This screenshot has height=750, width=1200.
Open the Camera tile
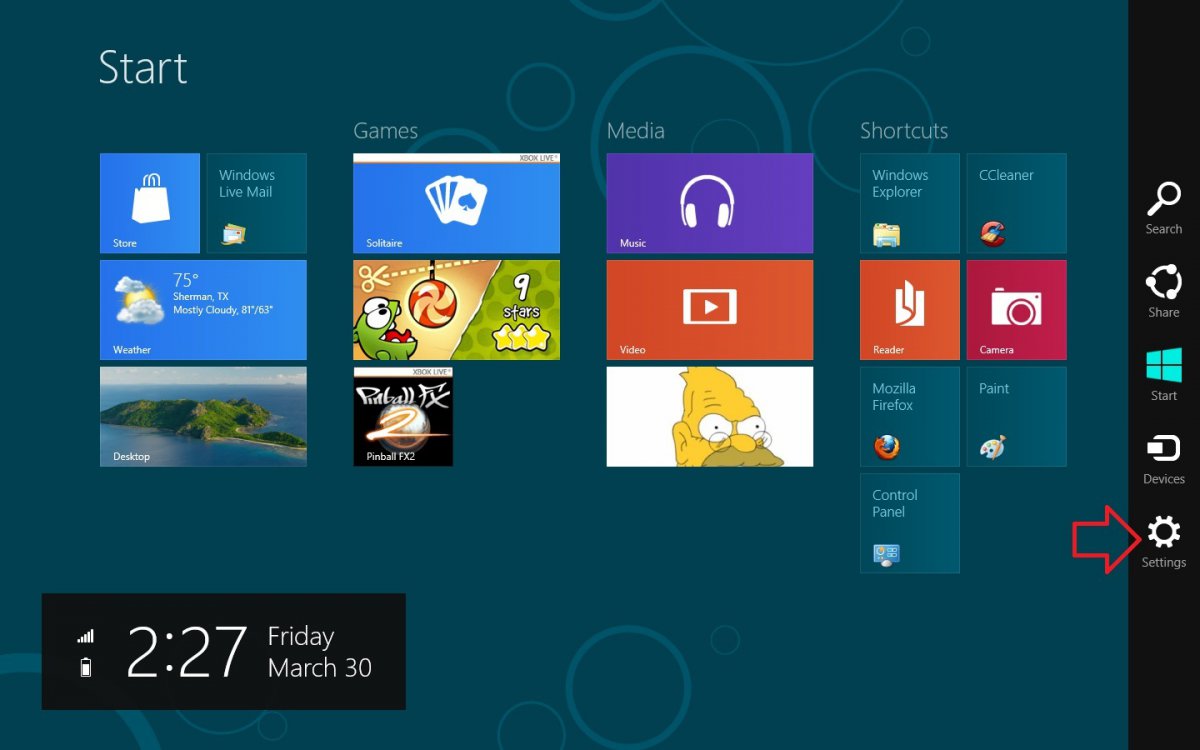(x=1017, y=310)
